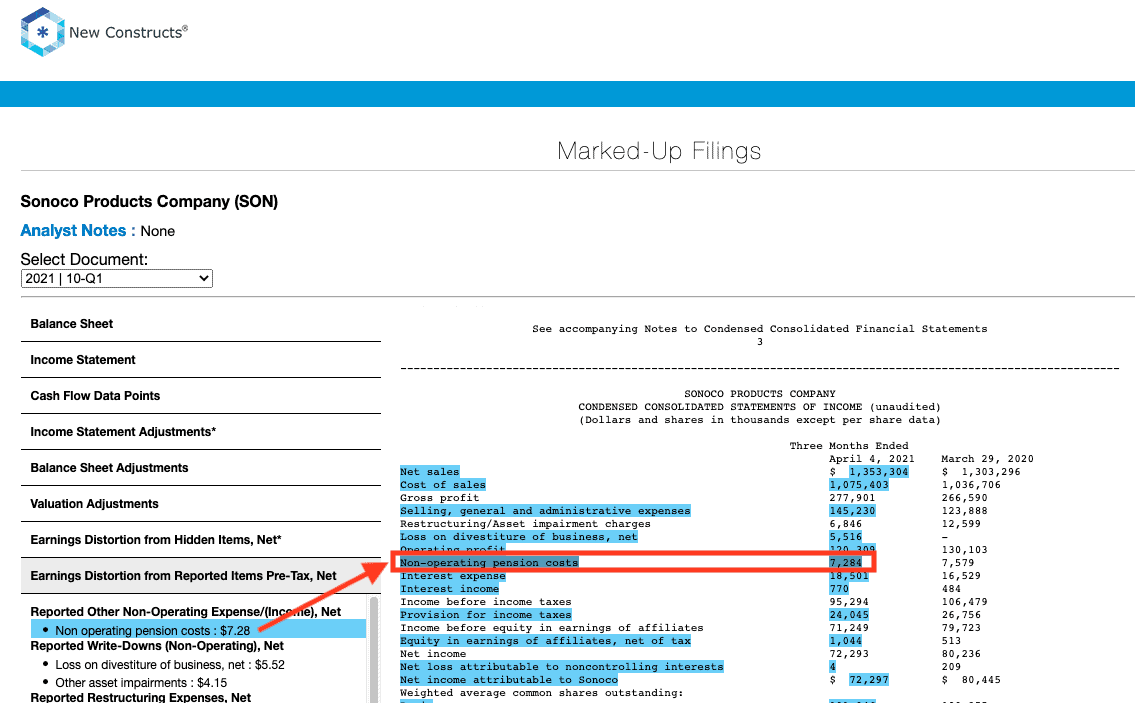1135x703 pixels.
Task: Select Non operating pension costs : $7.28 item
Action: 198,631
